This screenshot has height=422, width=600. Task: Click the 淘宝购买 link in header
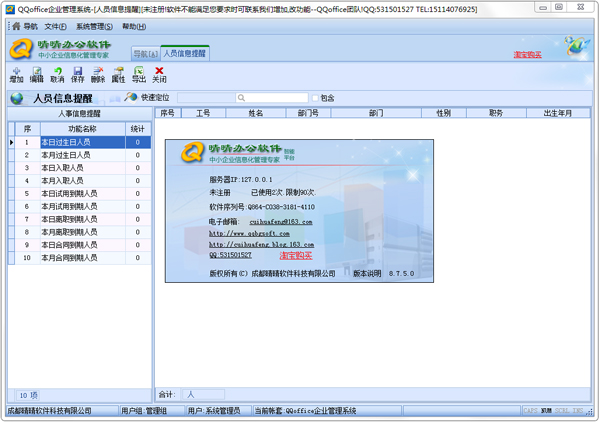pyautogui.click(x=528, y=55)
